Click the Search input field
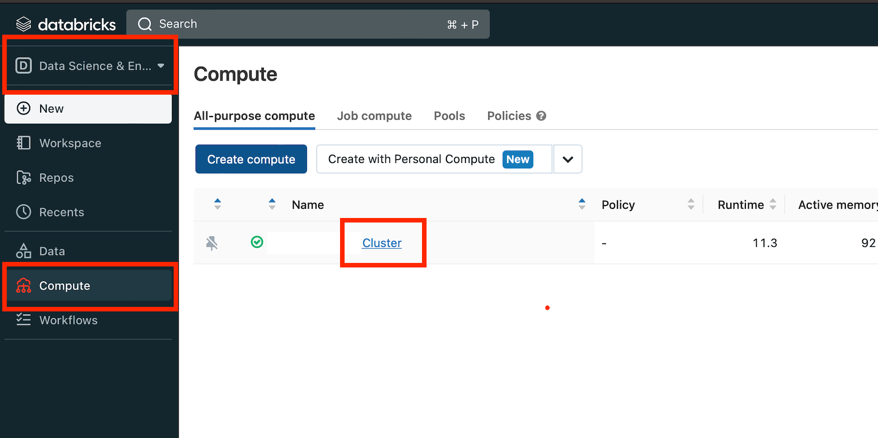Screen dimensions: 878x438 [300, 24]
